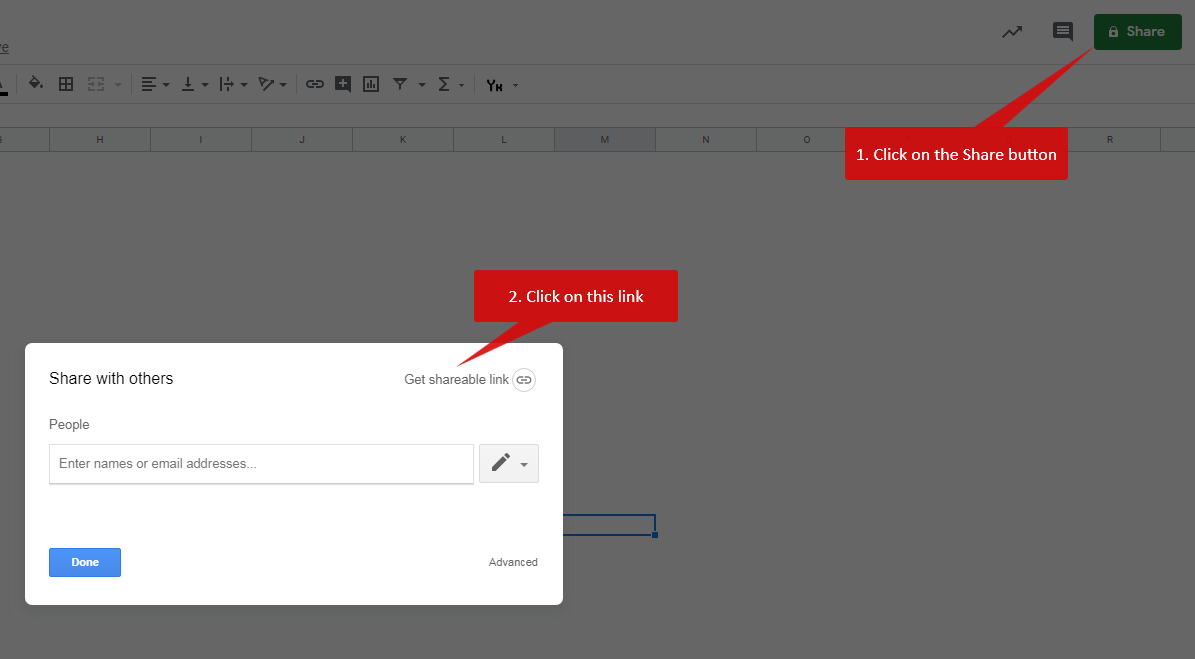The width and height of the screenshot is (1195, 659).
Task: Select the column R header
Action: tap(1110, 139)
